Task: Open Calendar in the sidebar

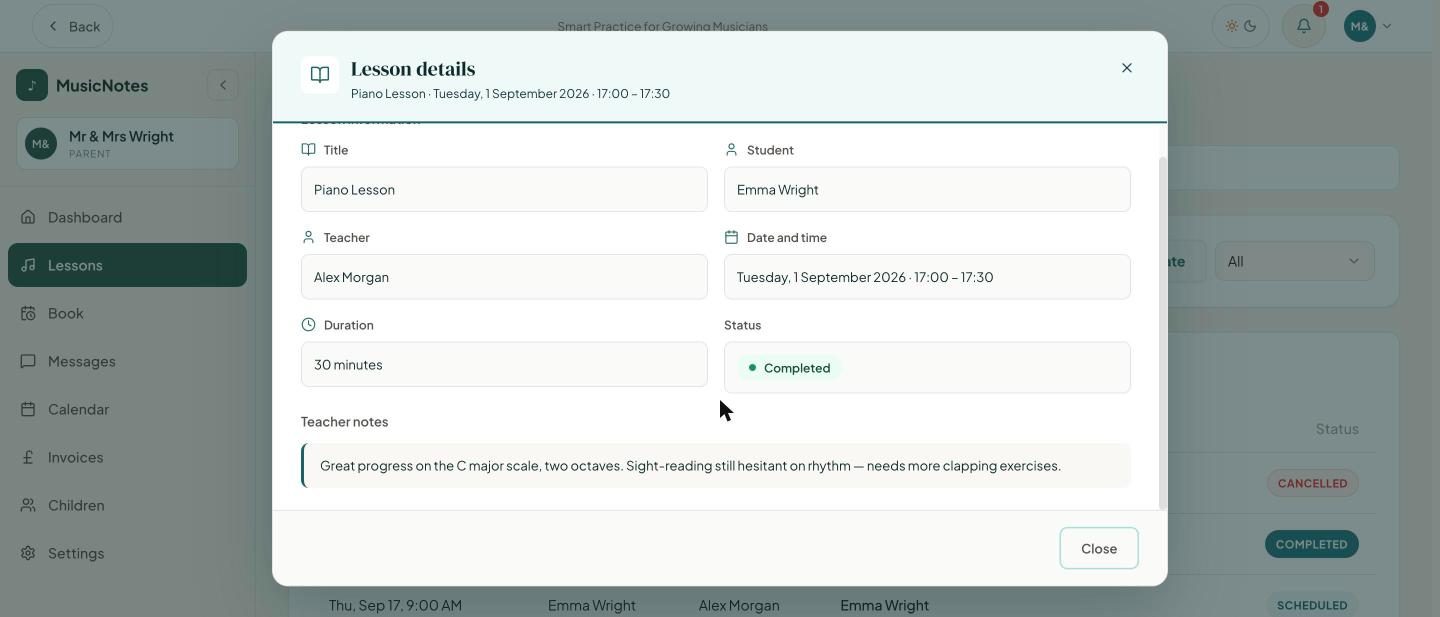Action: tap(127, 409)
